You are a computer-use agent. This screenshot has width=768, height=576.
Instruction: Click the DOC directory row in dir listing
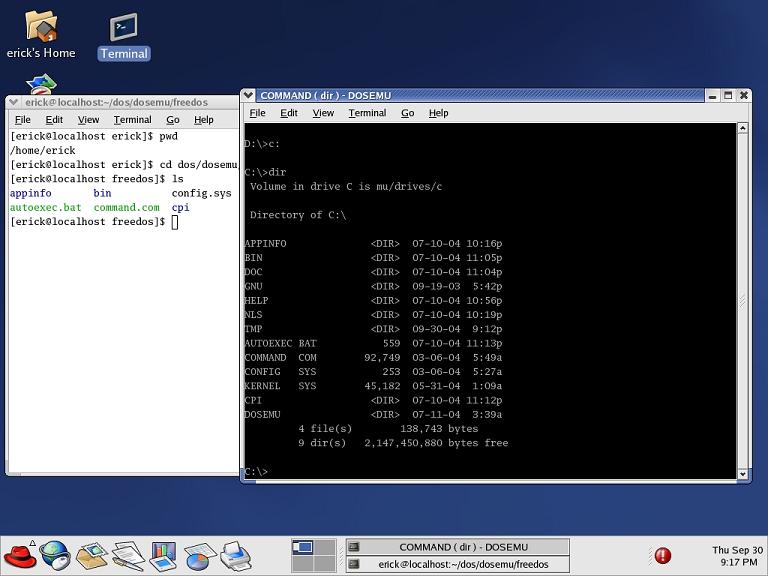[x=373, y=272]
